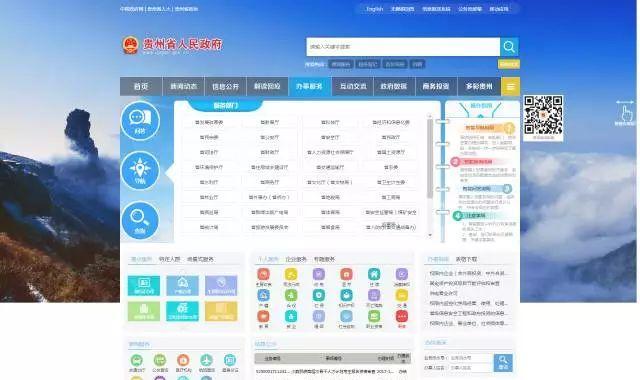Click the blue step-three guide banner

[485, 189]
